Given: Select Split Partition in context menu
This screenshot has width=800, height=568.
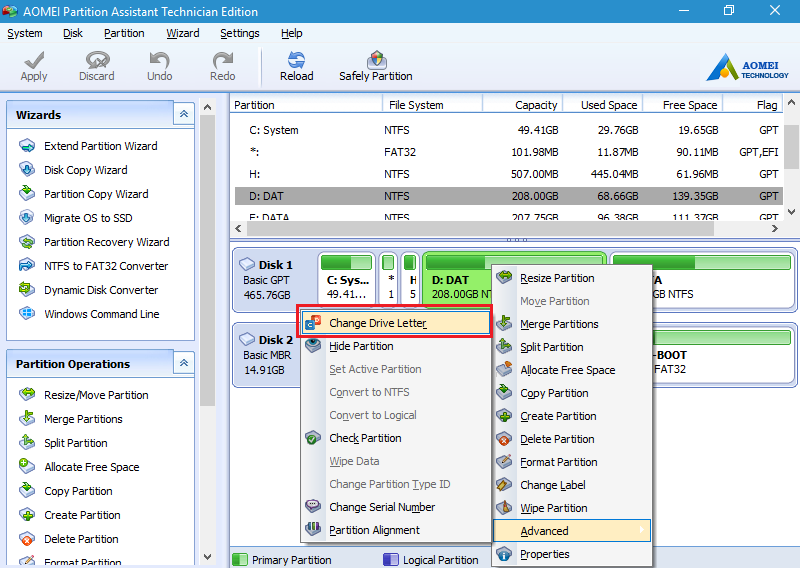Looking at the screenshot, I should (572, 347).
